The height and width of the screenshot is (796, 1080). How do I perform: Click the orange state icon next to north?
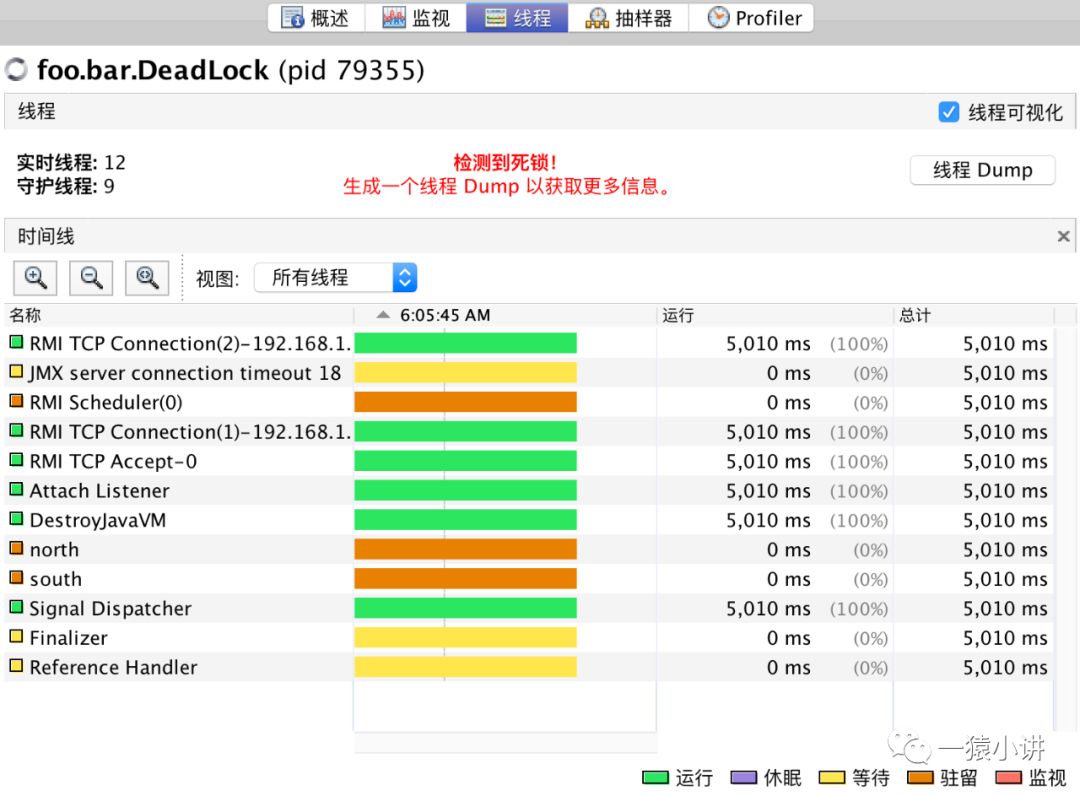[17, 549]
